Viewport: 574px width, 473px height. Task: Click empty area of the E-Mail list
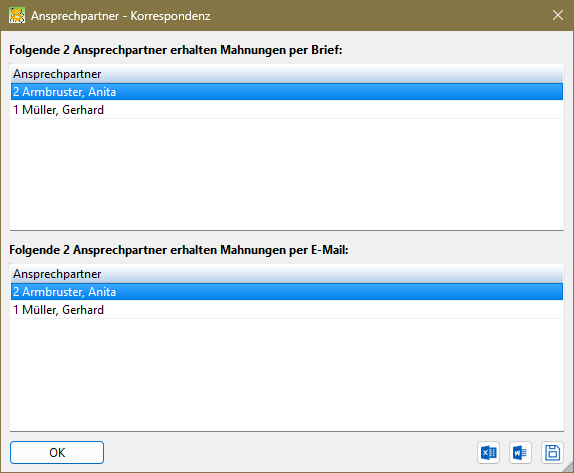coord(287,374)
